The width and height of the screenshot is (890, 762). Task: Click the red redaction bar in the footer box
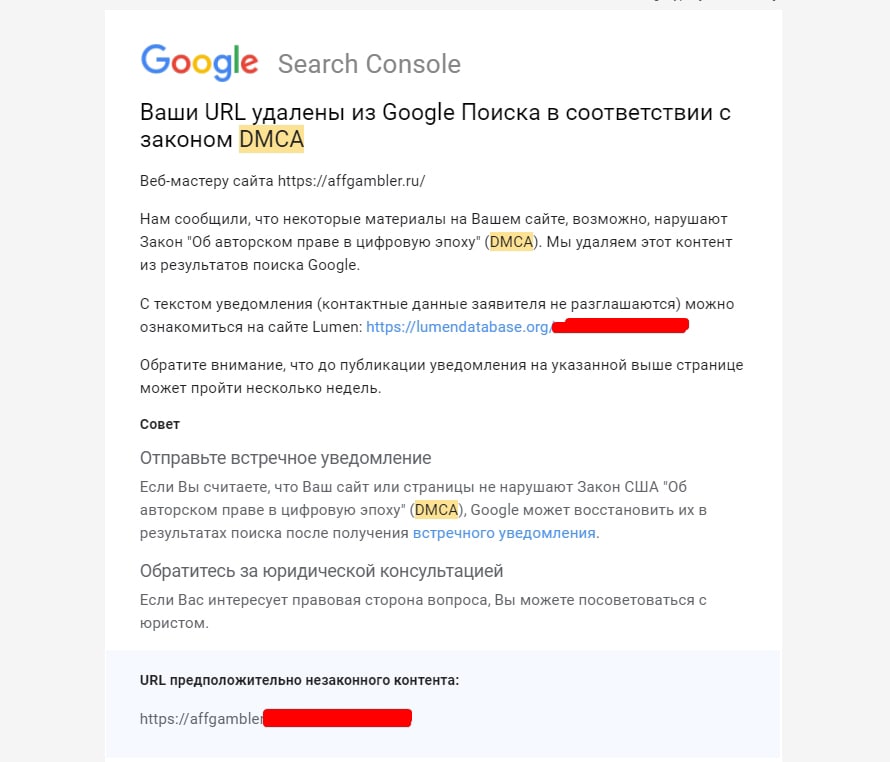338,718
